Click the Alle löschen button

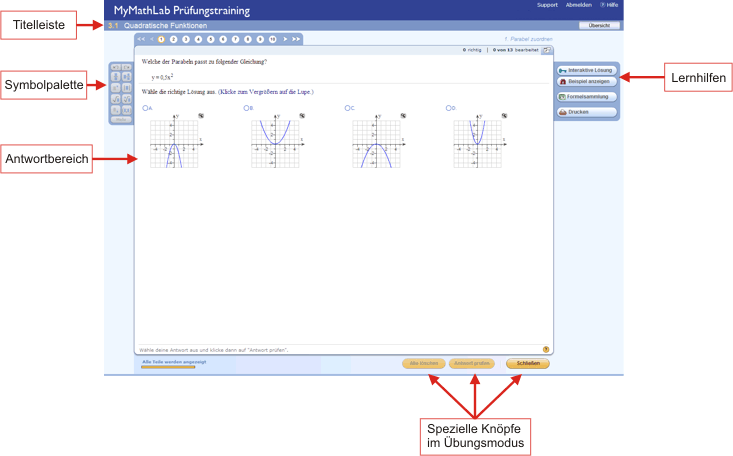point(424,363)
